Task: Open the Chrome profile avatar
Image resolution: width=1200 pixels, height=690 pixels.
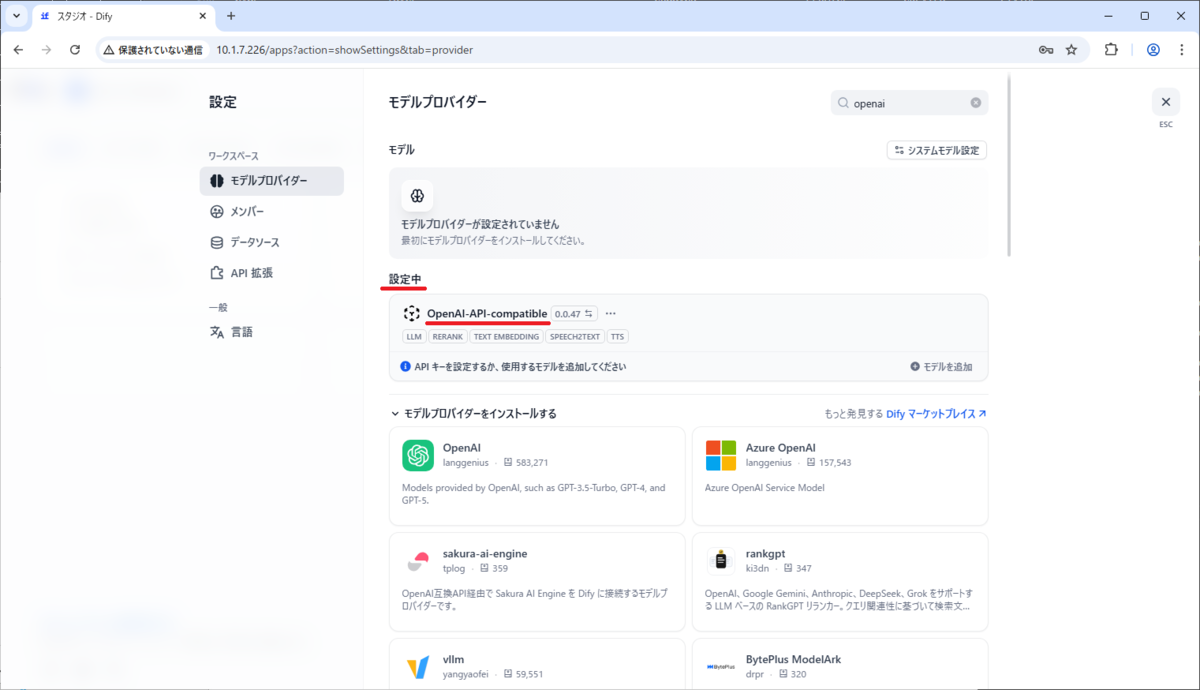Action: (x=1153, y=49)
